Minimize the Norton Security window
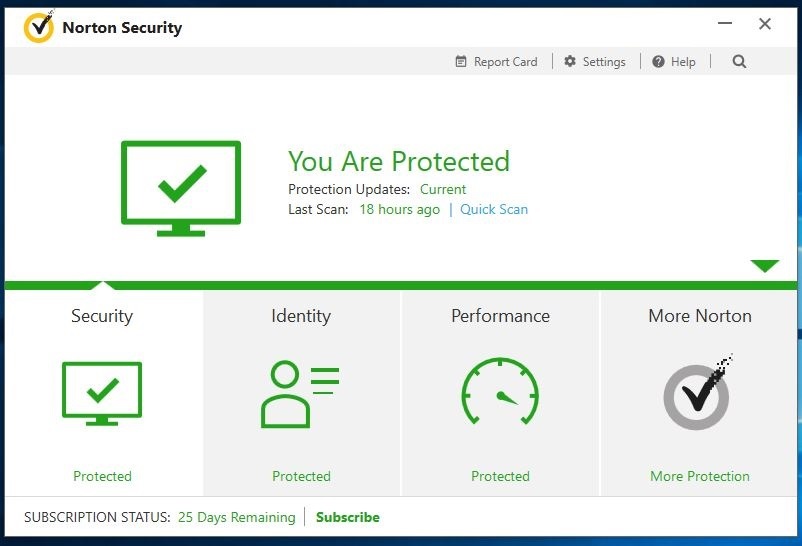The width and height of the screenshot is (802, 546). pyautogui.click(x=725, y=24)
